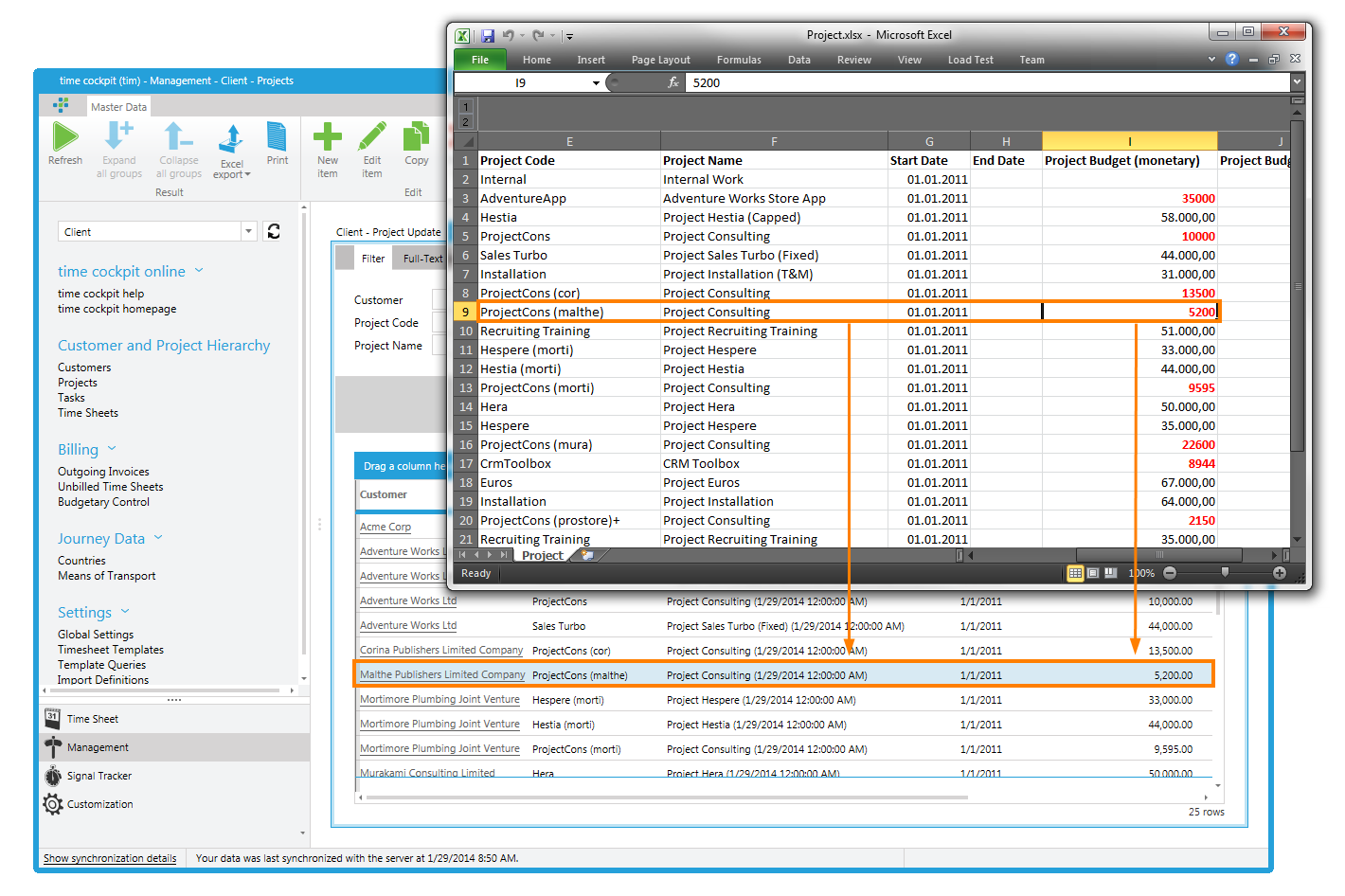This screenshot has width=1345, height=896.
Task: Collapse the Billing section chevron
Action: (x=112, y=449)
